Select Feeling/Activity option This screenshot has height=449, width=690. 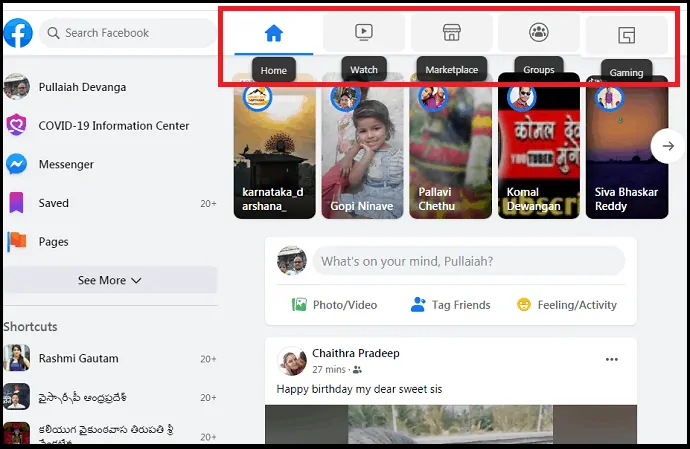tap(567, 305)
